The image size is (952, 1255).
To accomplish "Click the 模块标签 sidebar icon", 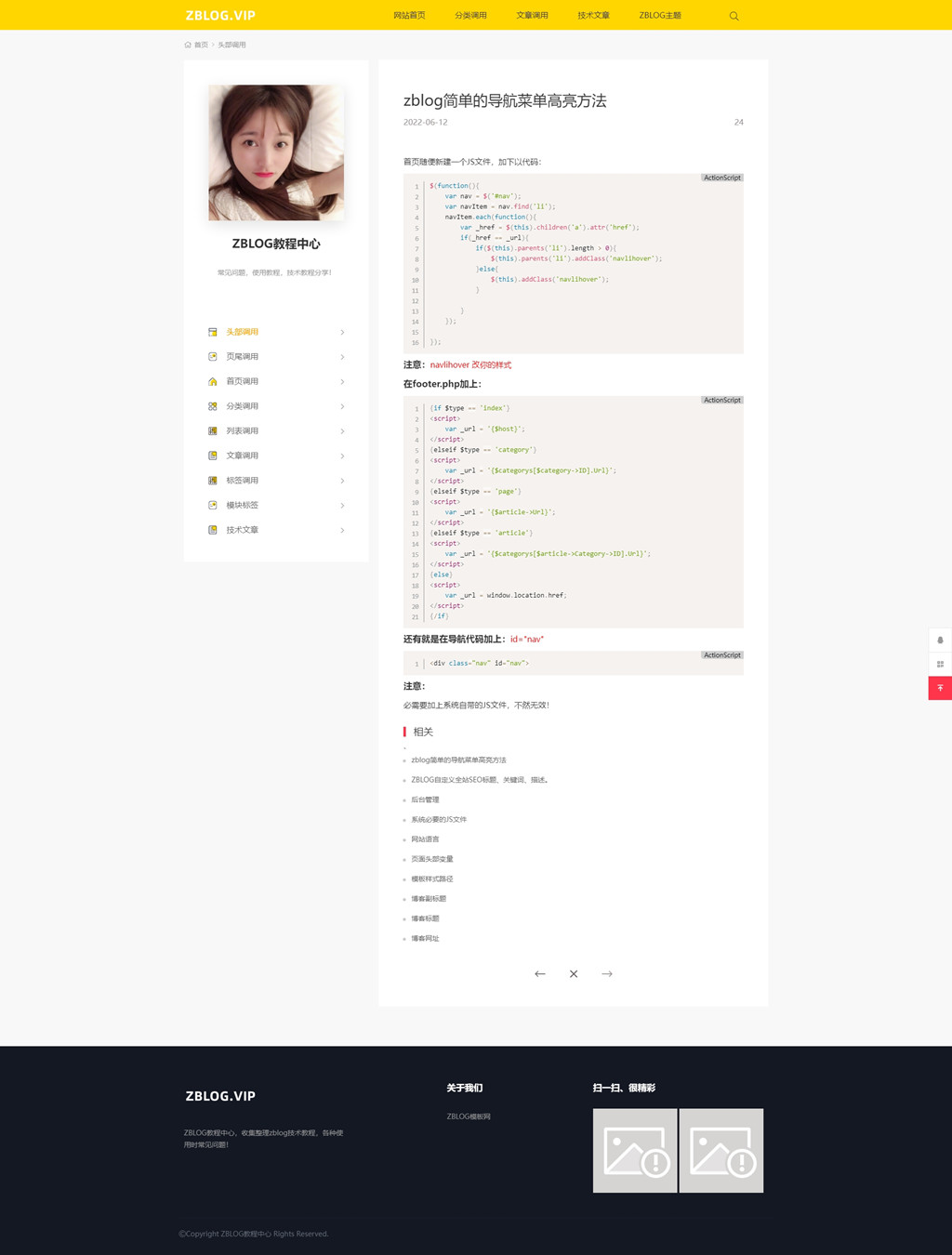I will (212, 506).
